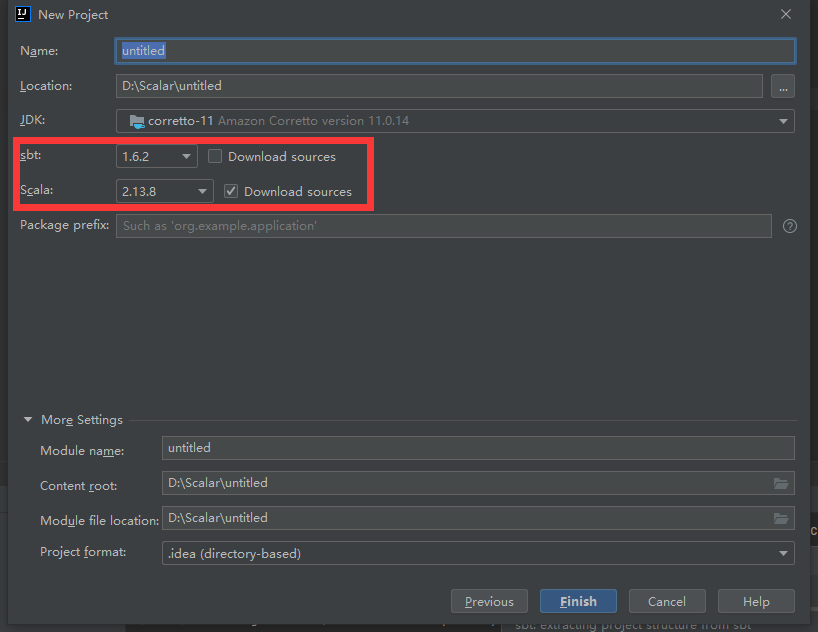Click the Name label
The image size is (818, 632).
tap(39, 51)
